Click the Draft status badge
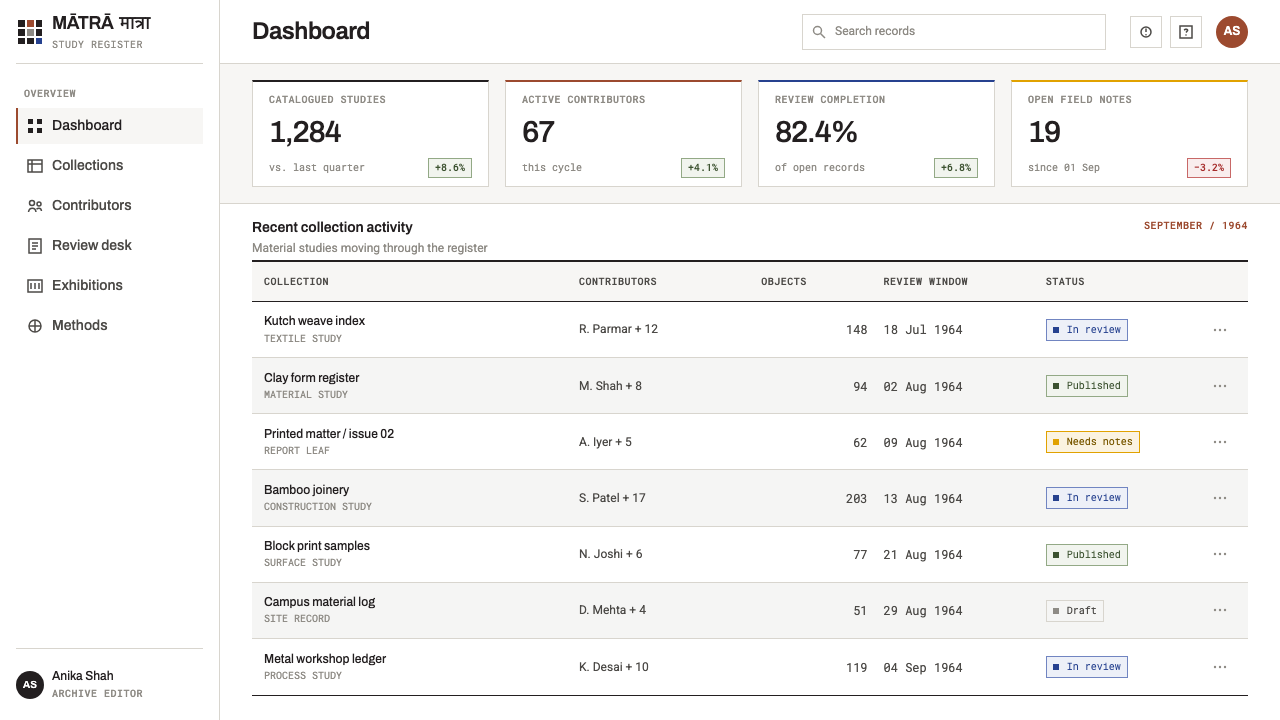This screenshot has width=1280, height=720. tap(1075, 610)
